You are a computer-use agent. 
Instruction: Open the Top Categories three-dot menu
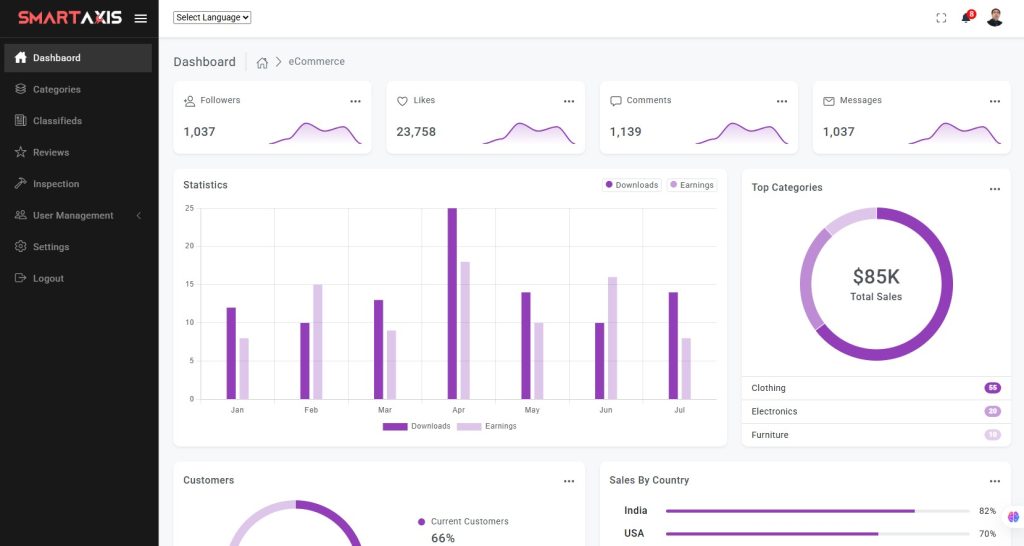coord(995,189)
